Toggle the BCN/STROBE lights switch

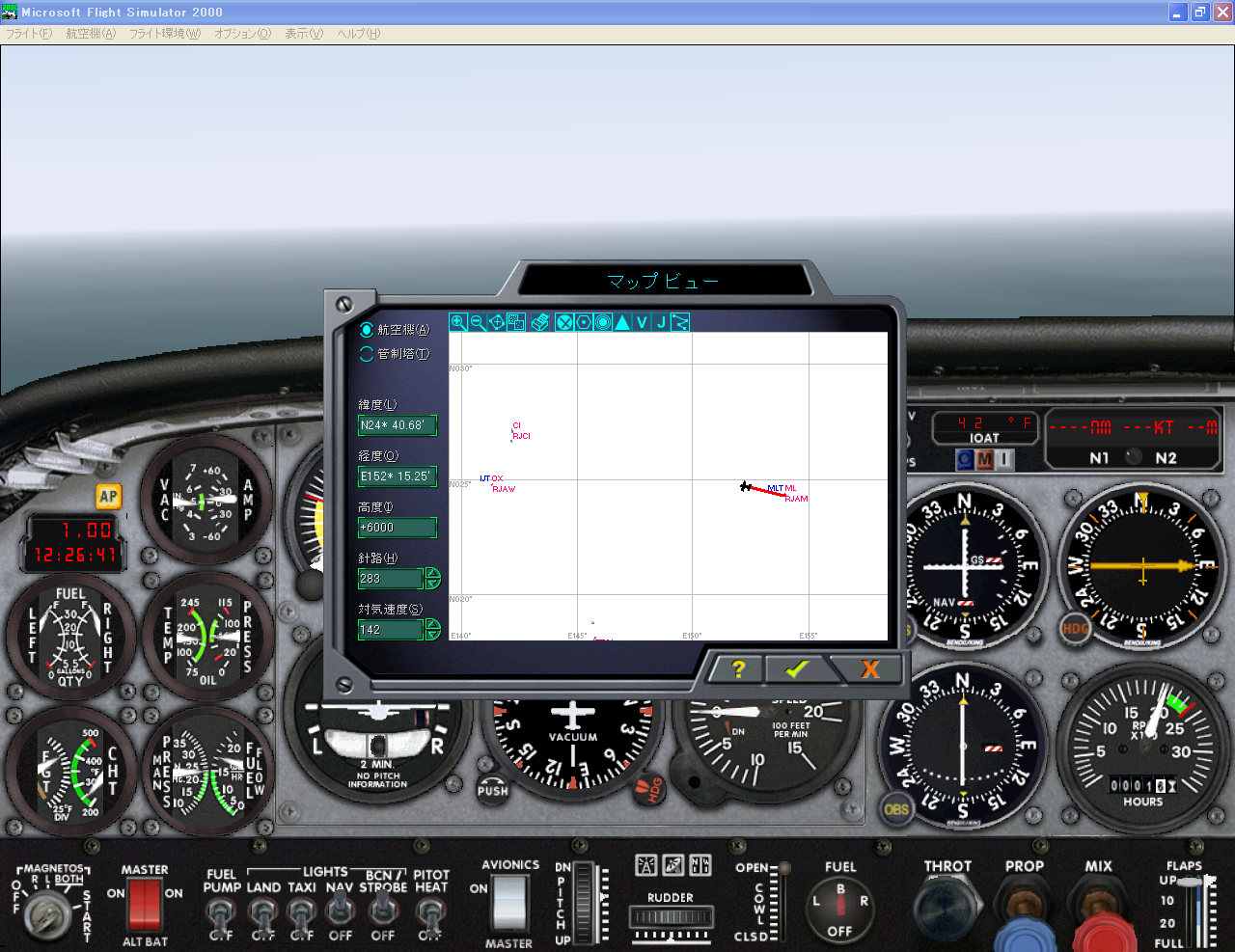pyautogui.click(x=383, y=910)
